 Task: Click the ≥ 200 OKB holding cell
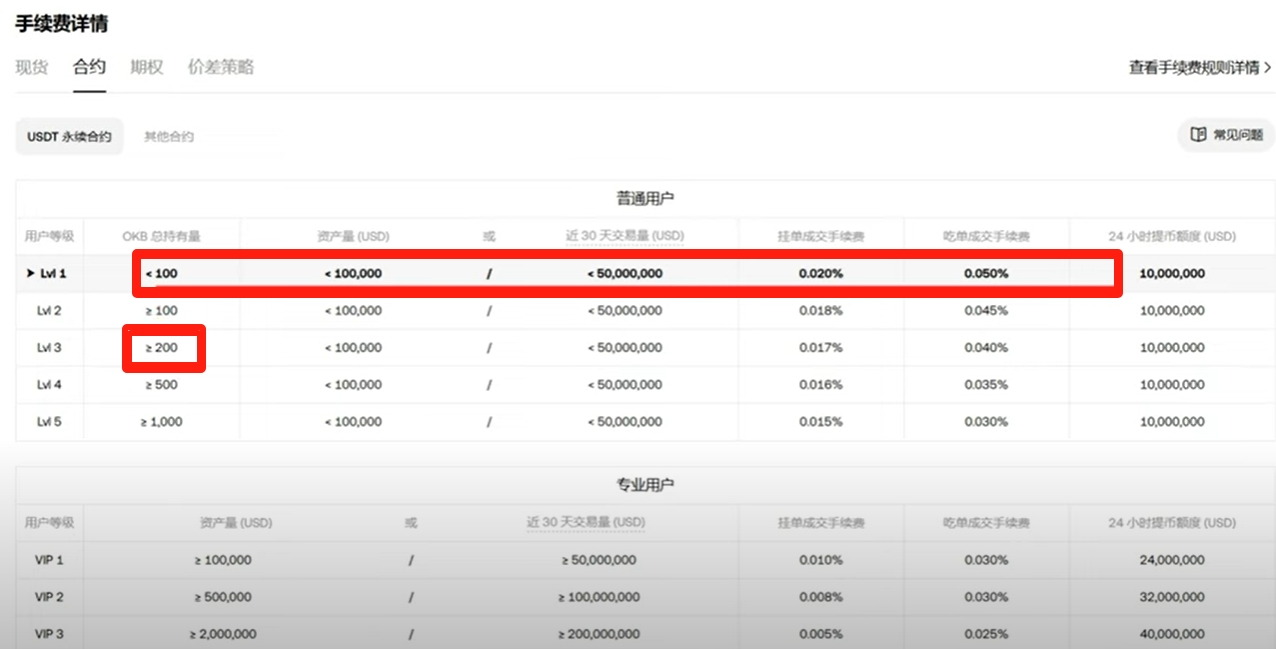point(161,348)
